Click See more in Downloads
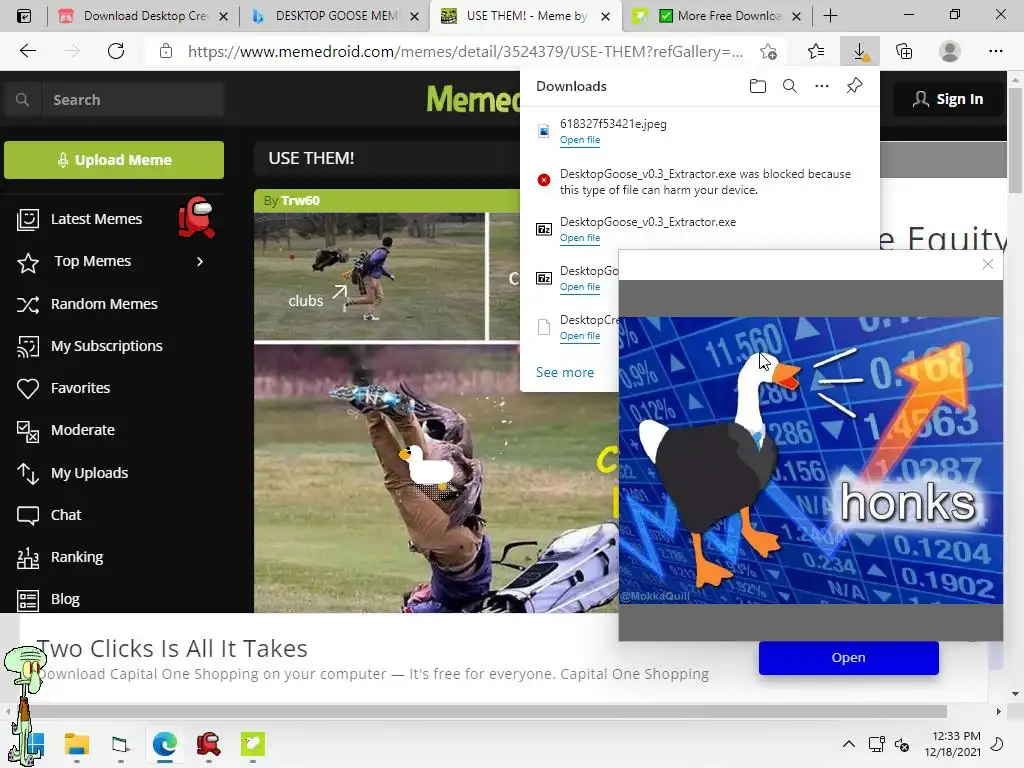Screen dimensions: 1024x768 coord(565,372)
